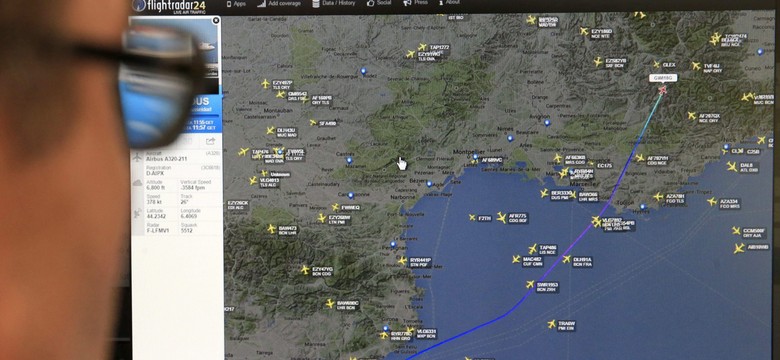Select the DLH91A aircraft icon
The height and width of the screenshot is (360, 780).
(x=566, y=259)
